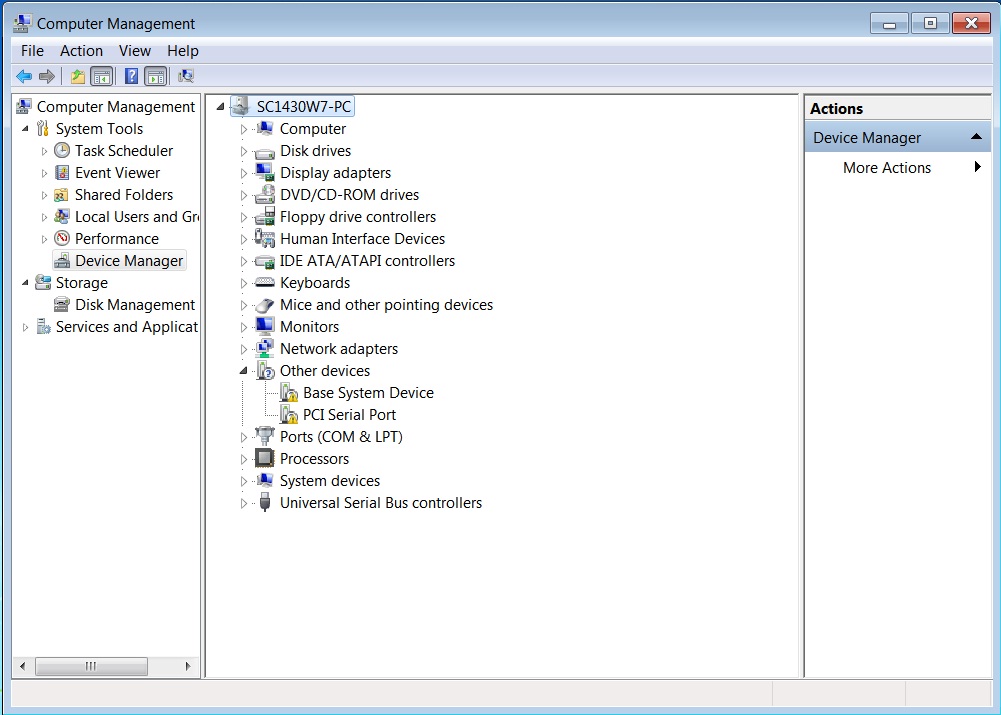
Task: Open the Action menu
Action: (x=81, y=50)
